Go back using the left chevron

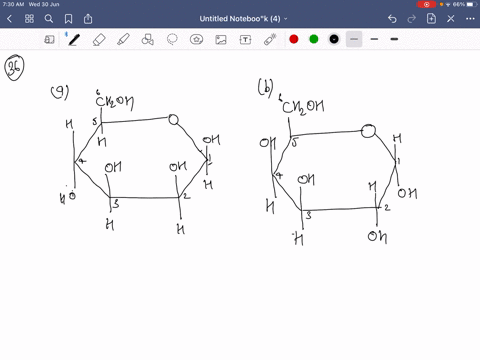pyautogui.click(x=9, y=19)
